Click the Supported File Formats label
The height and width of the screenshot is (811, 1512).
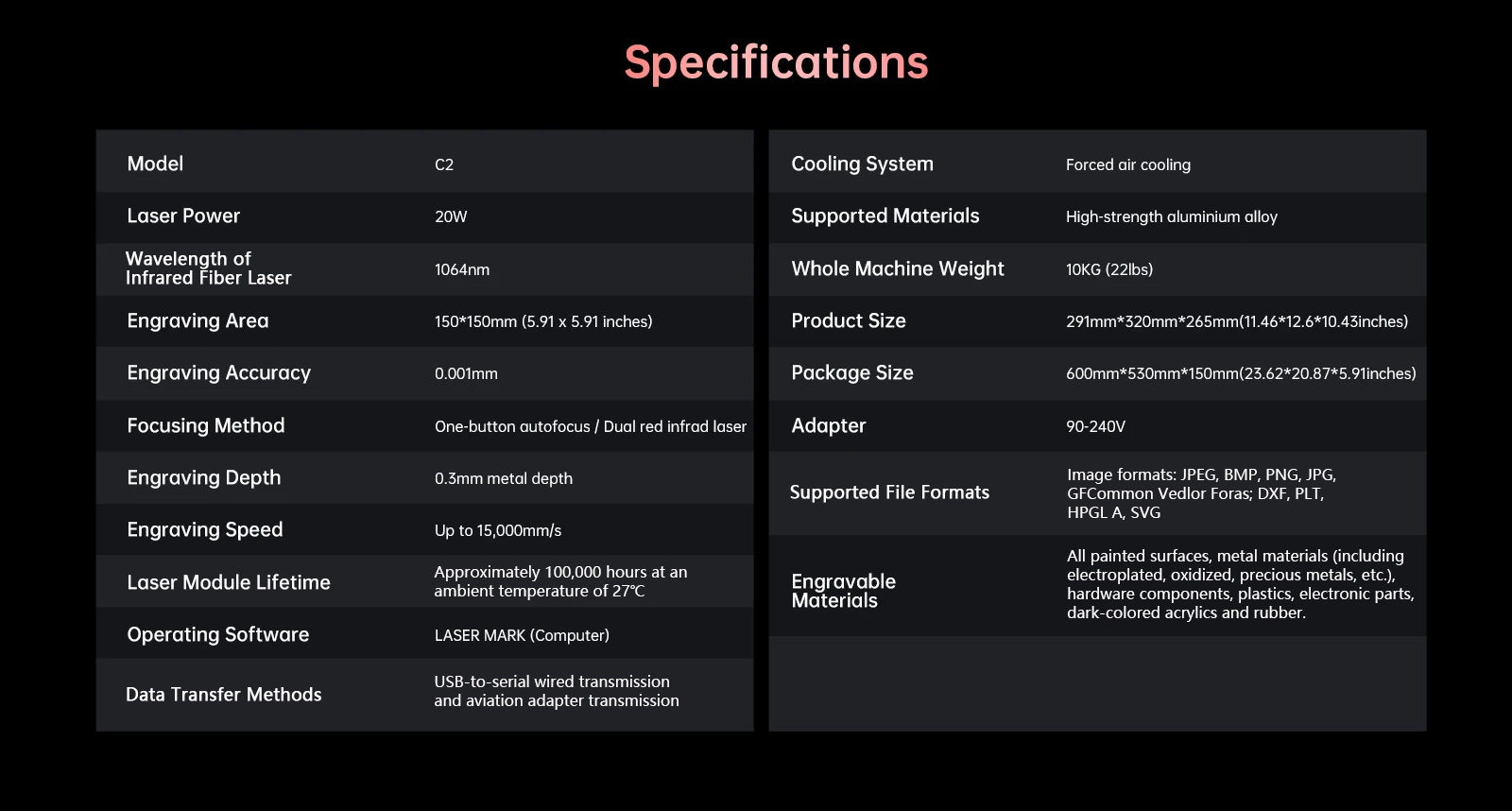889,492
